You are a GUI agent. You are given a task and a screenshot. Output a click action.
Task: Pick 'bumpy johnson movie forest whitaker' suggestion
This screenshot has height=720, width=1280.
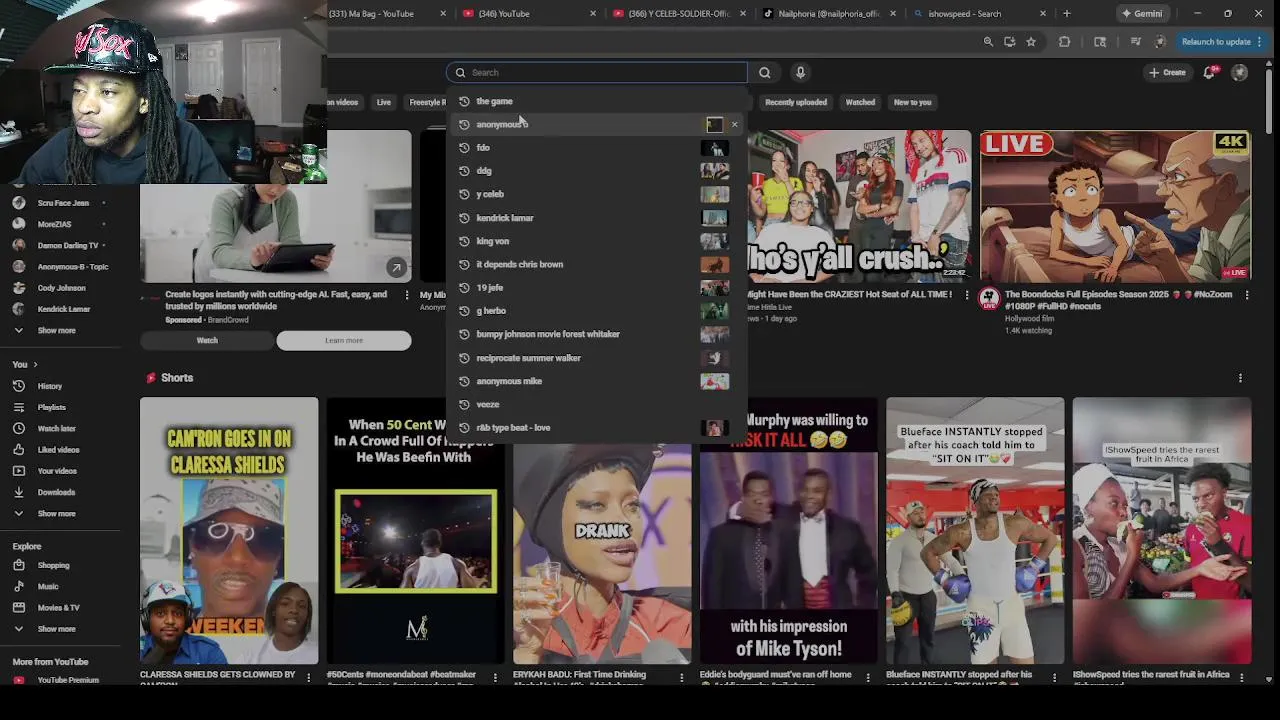[x=596, y=334]
